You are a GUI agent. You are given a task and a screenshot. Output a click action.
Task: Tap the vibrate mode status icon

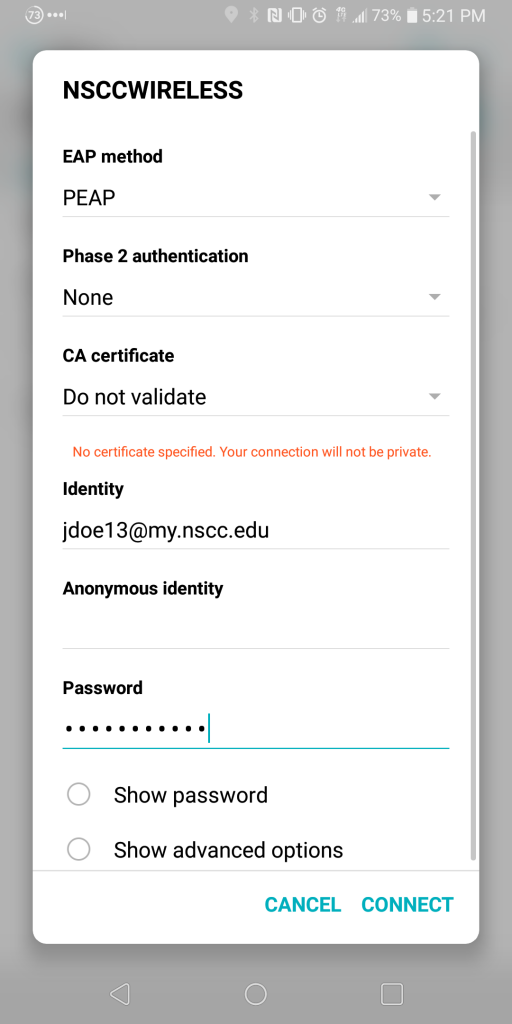pyautogui.click(x=296, y=15)
